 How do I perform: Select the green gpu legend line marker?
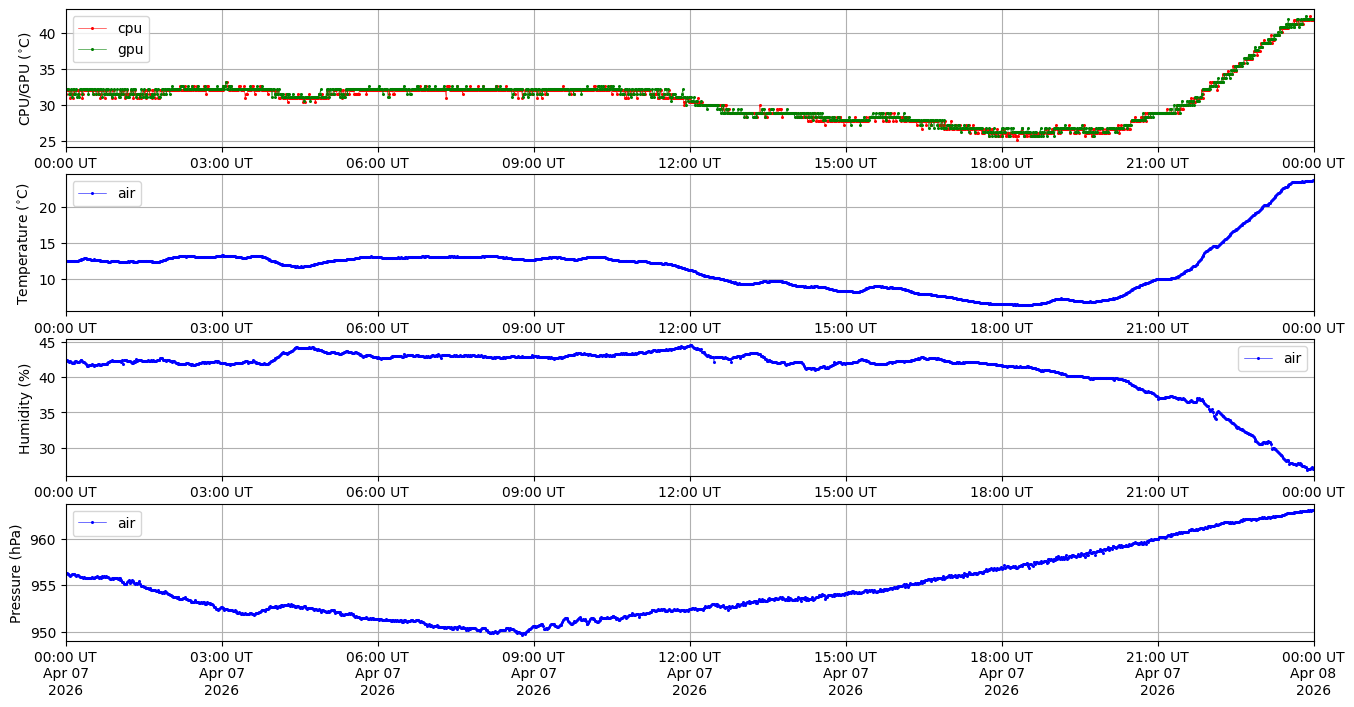click(92, 48)
